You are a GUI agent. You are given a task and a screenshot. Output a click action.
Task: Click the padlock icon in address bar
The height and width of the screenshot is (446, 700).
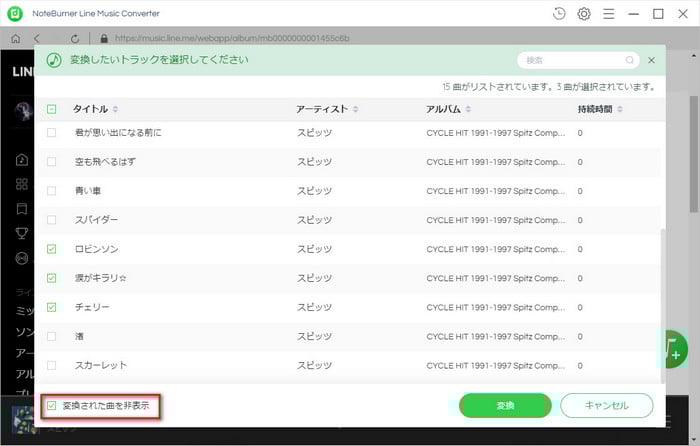pyautogui.click(x=104, y=39)
